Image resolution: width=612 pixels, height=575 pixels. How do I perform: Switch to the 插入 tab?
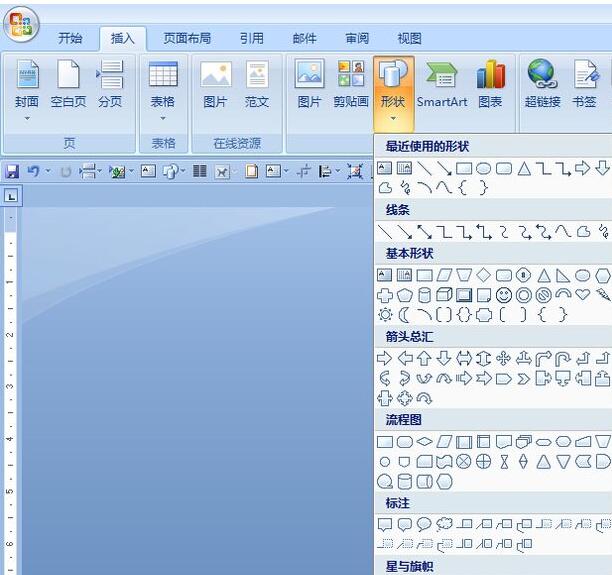[123, 38]
